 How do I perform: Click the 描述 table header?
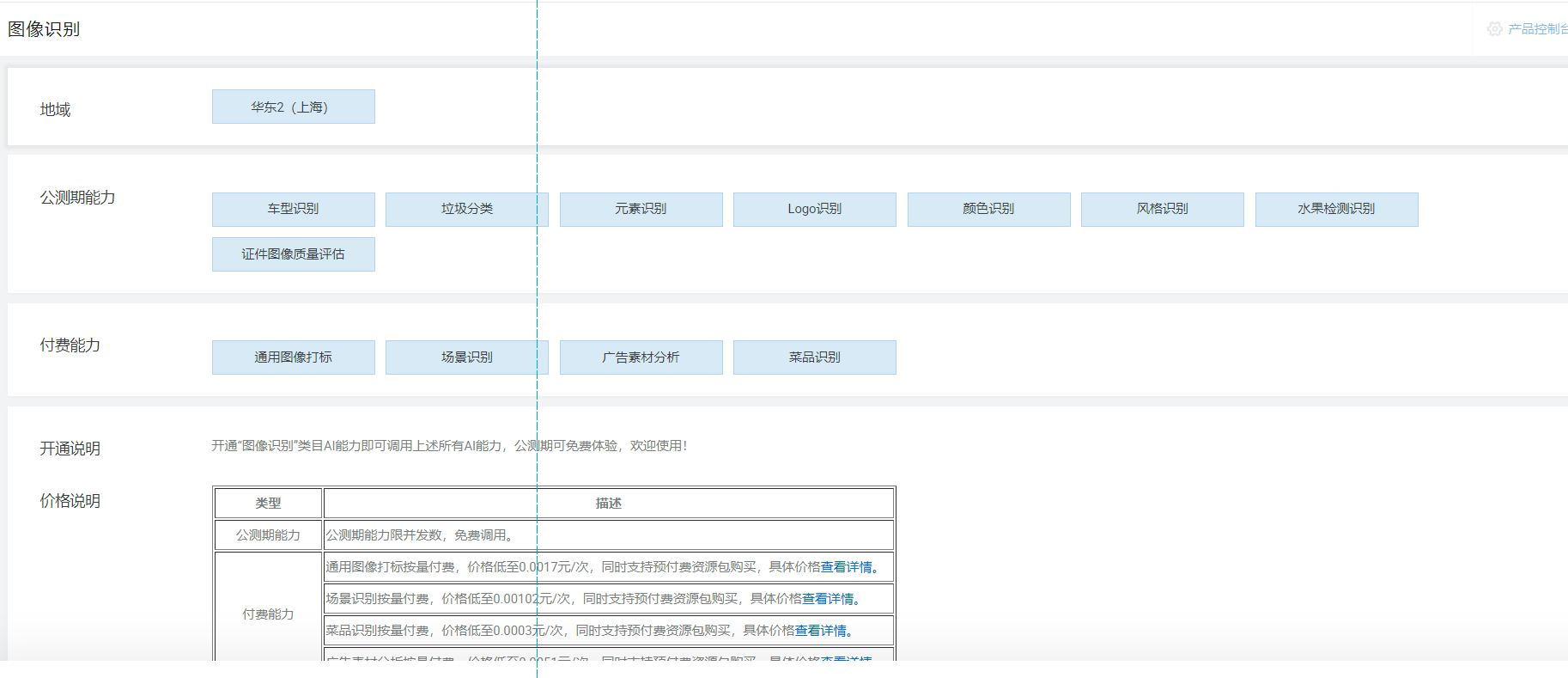pyautogui.click(x=609, y=504)
